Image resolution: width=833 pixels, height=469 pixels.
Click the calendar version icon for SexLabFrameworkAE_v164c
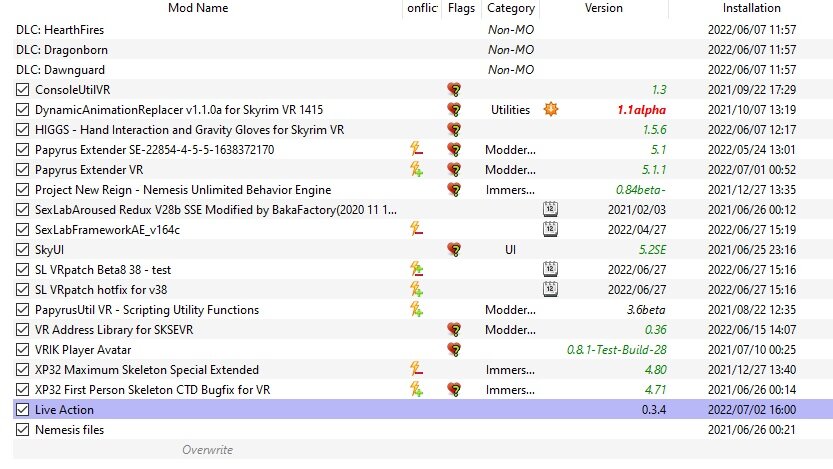click(550, 229)
